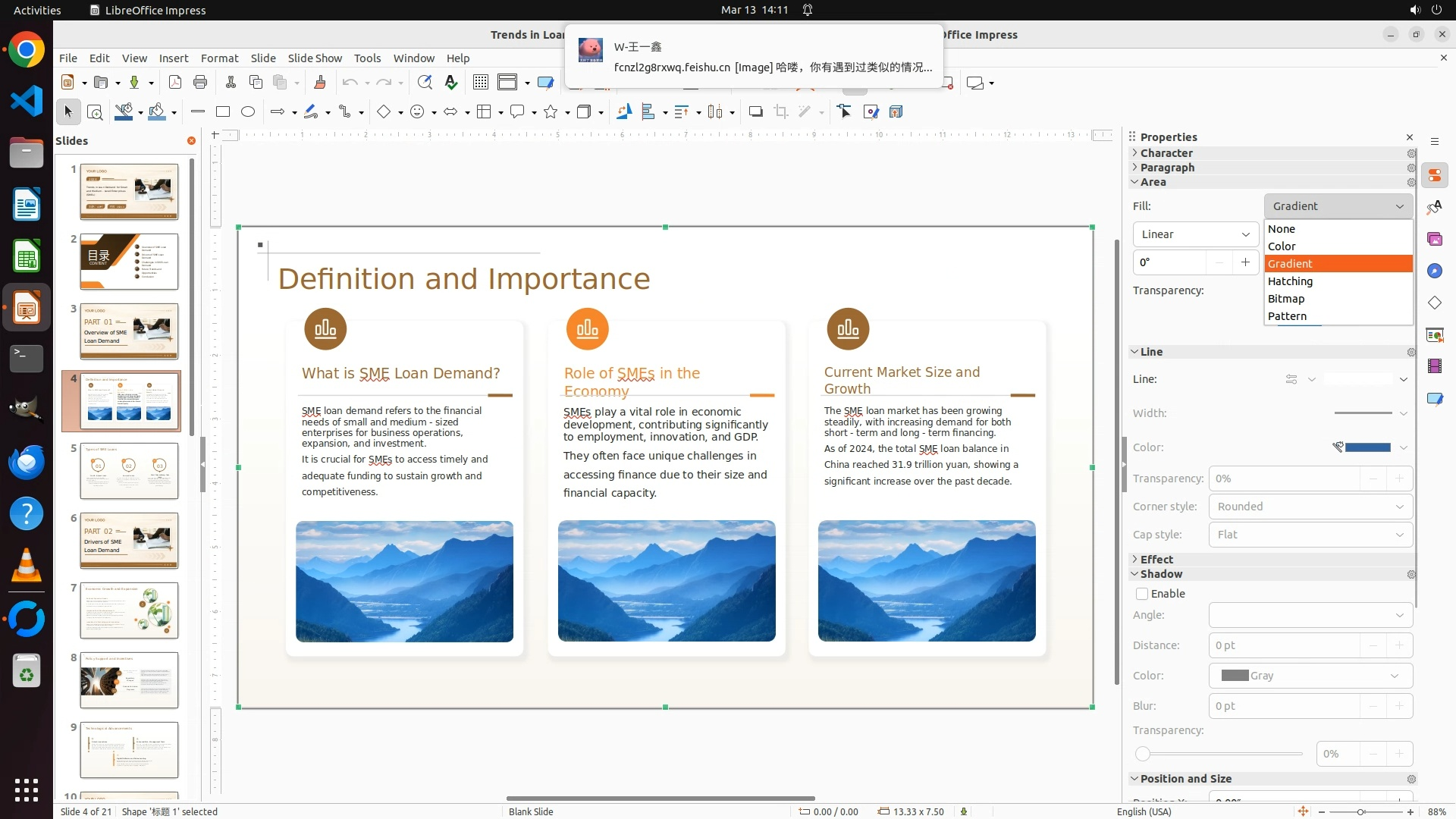Open the Format menu

pyautogui.click(x=219, y=58)
